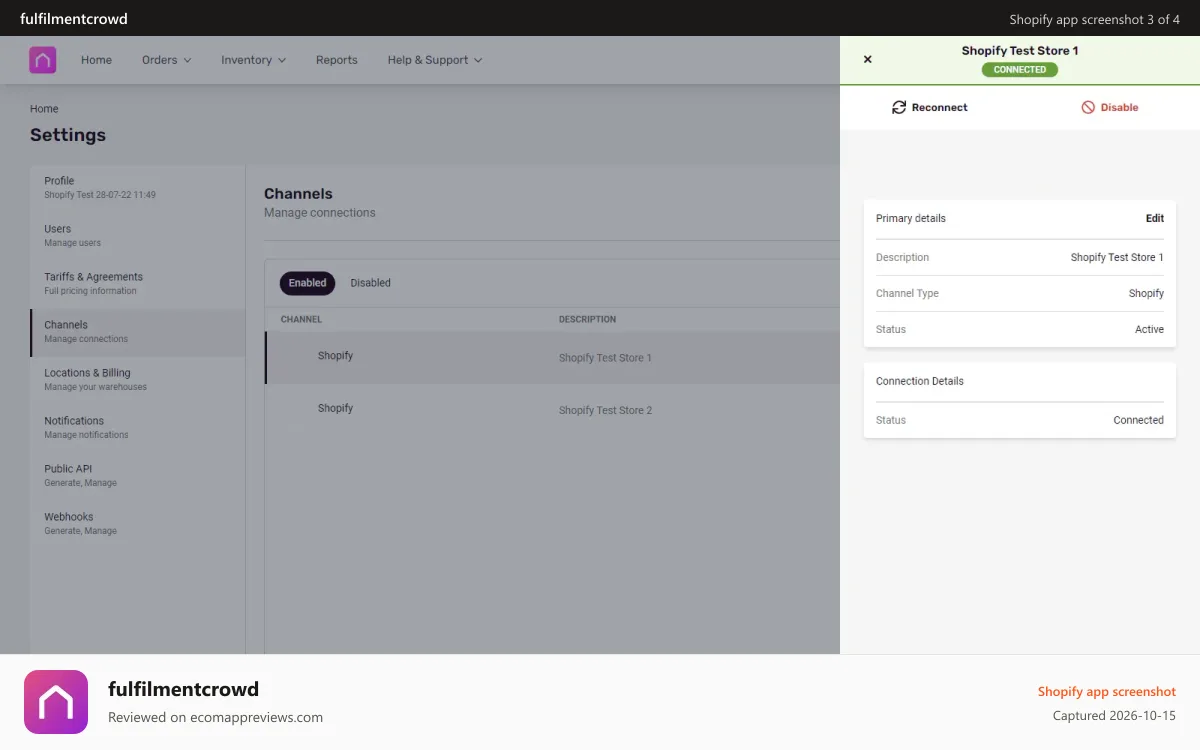Click the Primary details status Active

pyautogui.click(x=1149, y=329)
